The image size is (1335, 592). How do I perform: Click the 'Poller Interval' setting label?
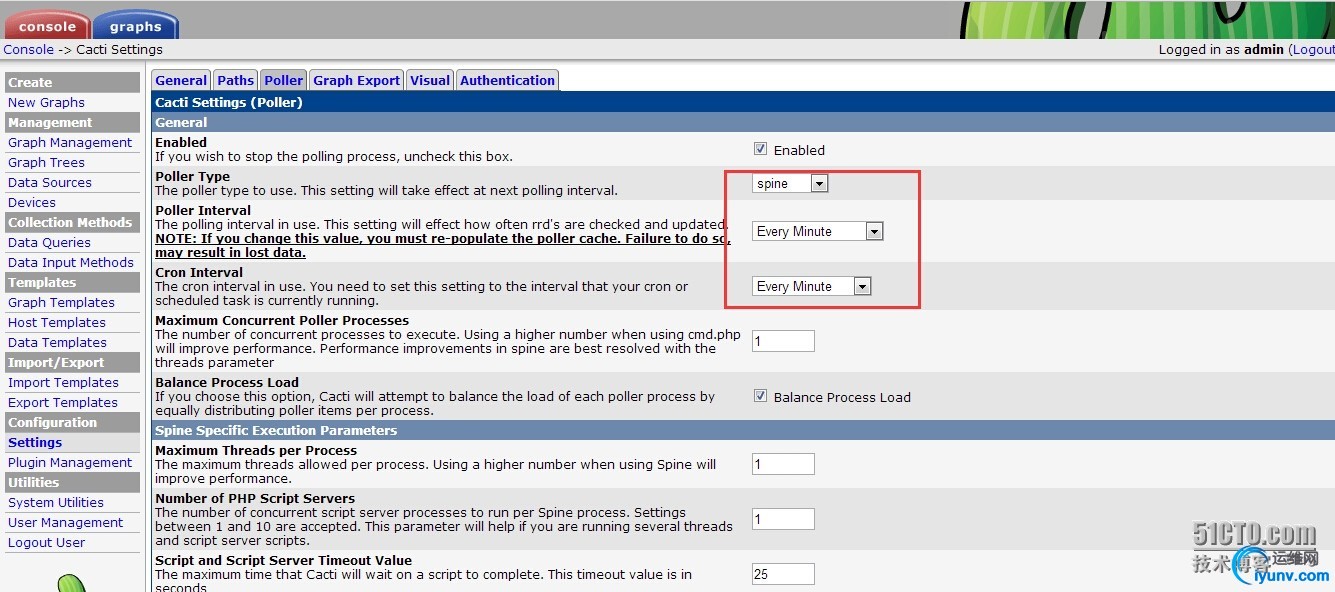(x=203, y=210)
